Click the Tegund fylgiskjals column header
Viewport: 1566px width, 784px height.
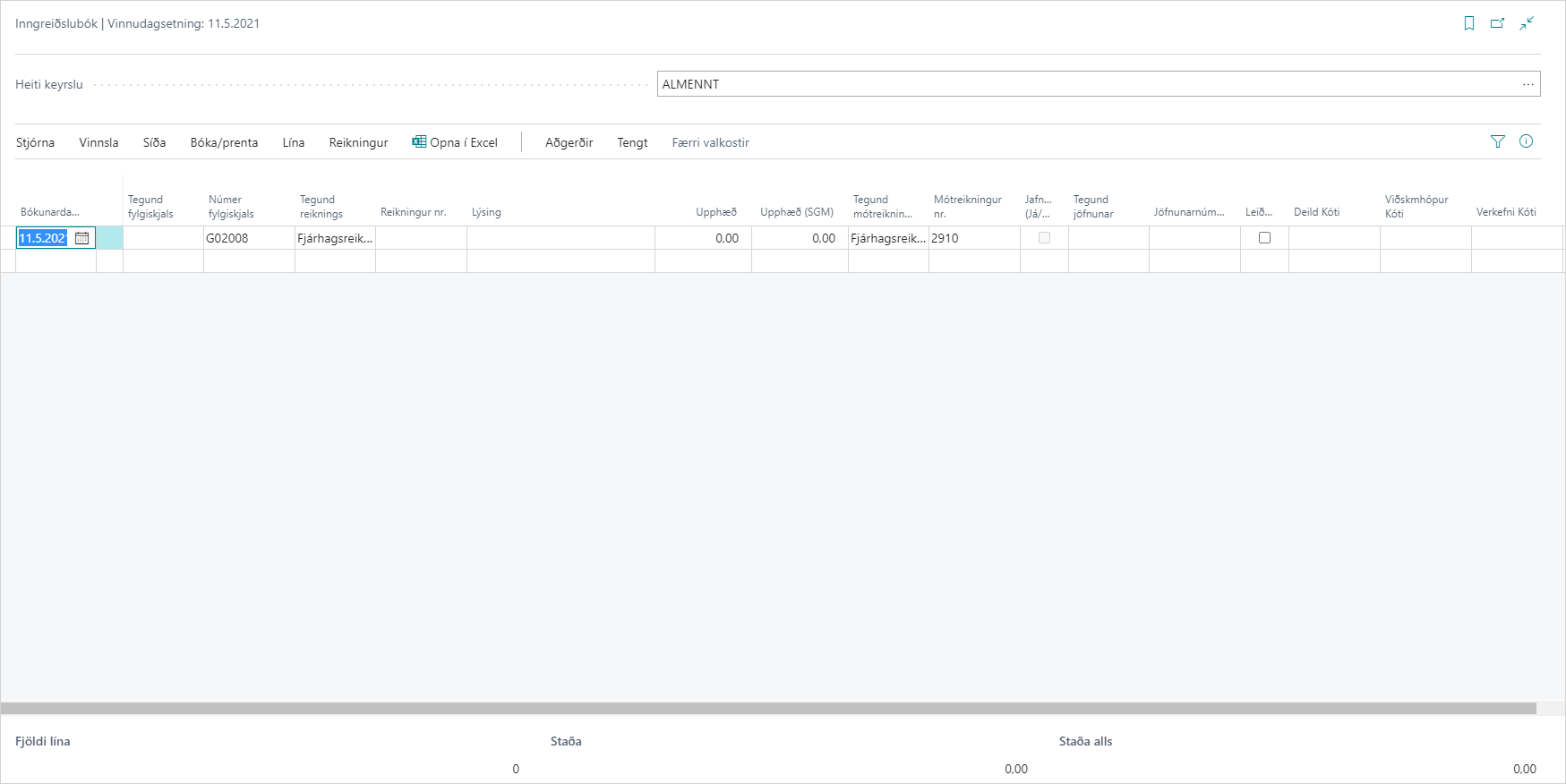coord(150,207)
